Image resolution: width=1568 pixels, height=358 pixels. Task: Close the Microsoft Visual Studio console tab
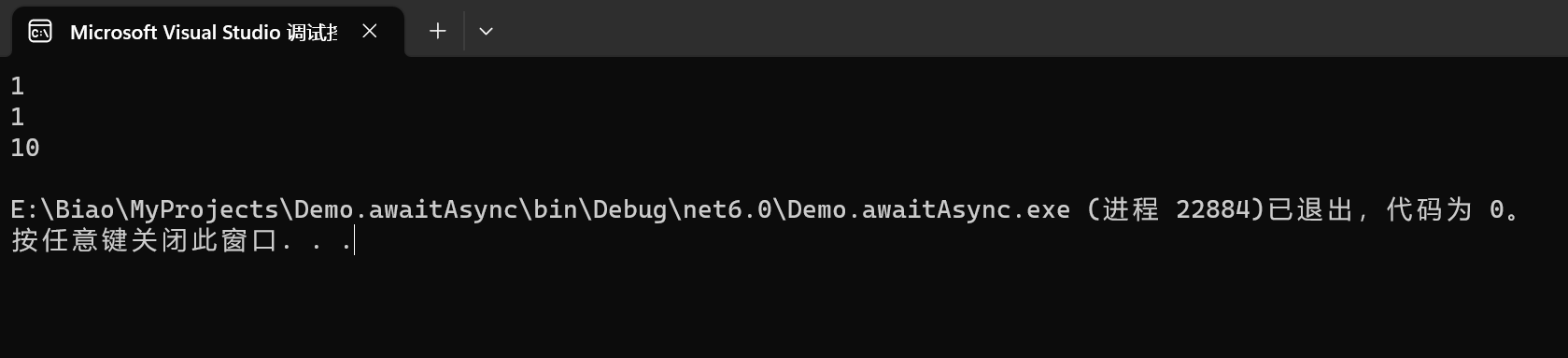click(x=370, y=32)
